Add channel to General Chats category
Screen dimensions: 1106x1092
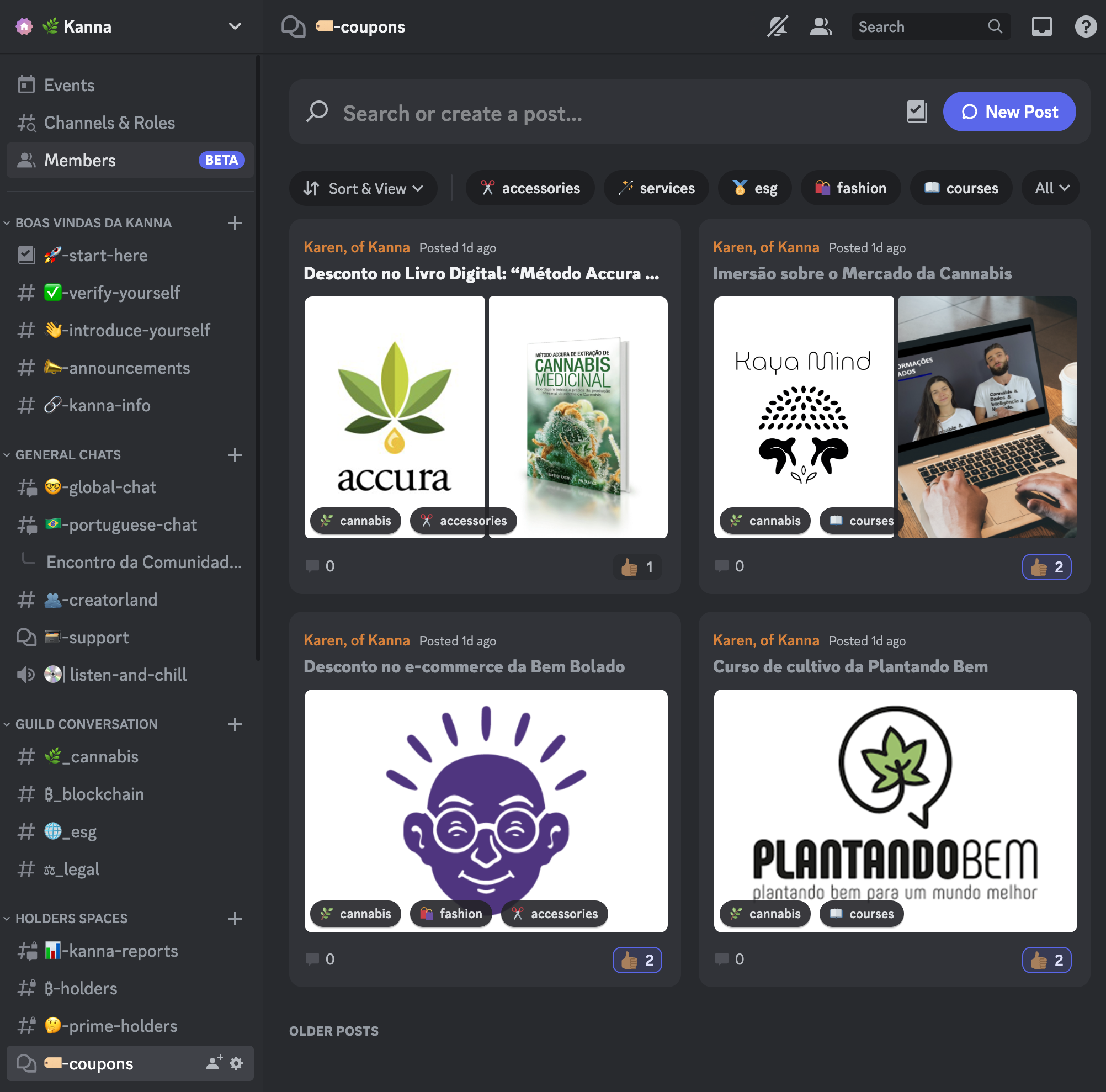(x=235, y=455)
